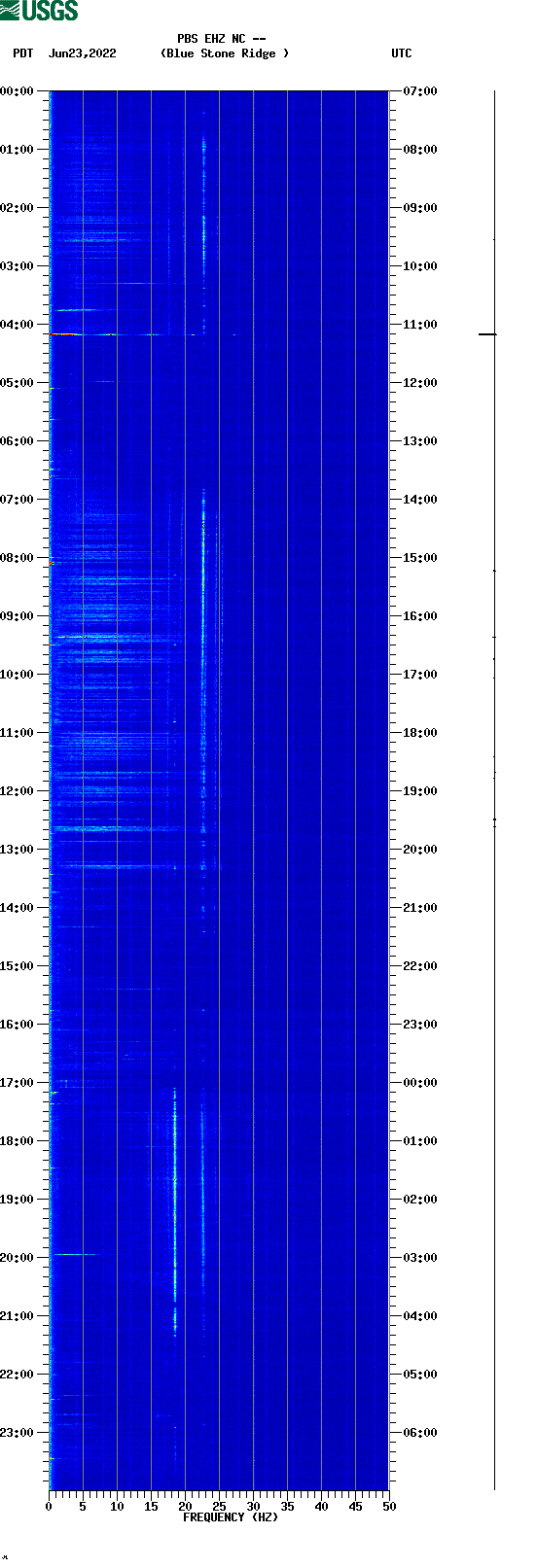Click the 00:00 PDT label at top
Screen dimensions: 537x1568
tap(18, 90)
